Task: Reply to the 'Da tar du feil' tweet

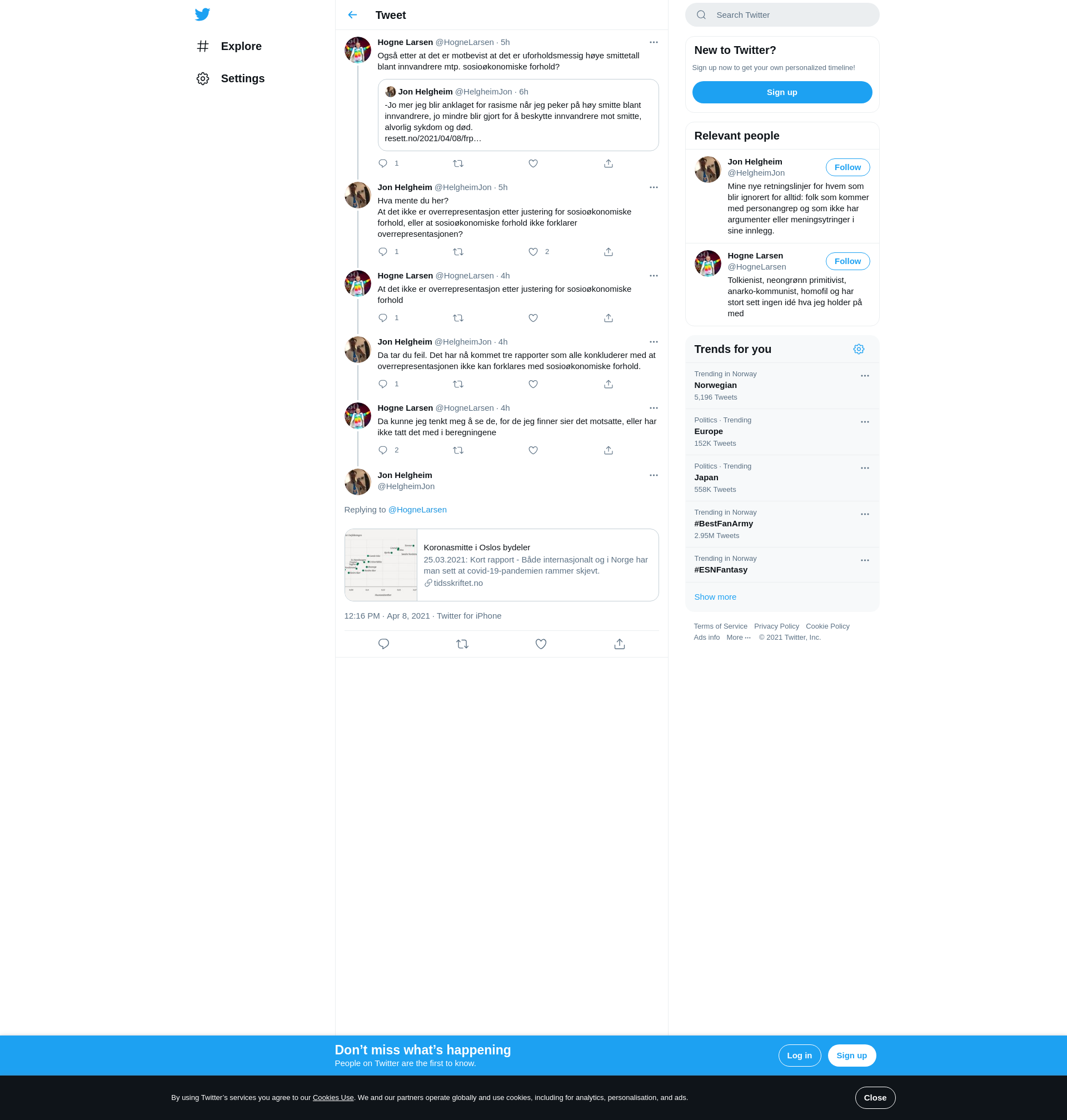Action: (383, 384)
